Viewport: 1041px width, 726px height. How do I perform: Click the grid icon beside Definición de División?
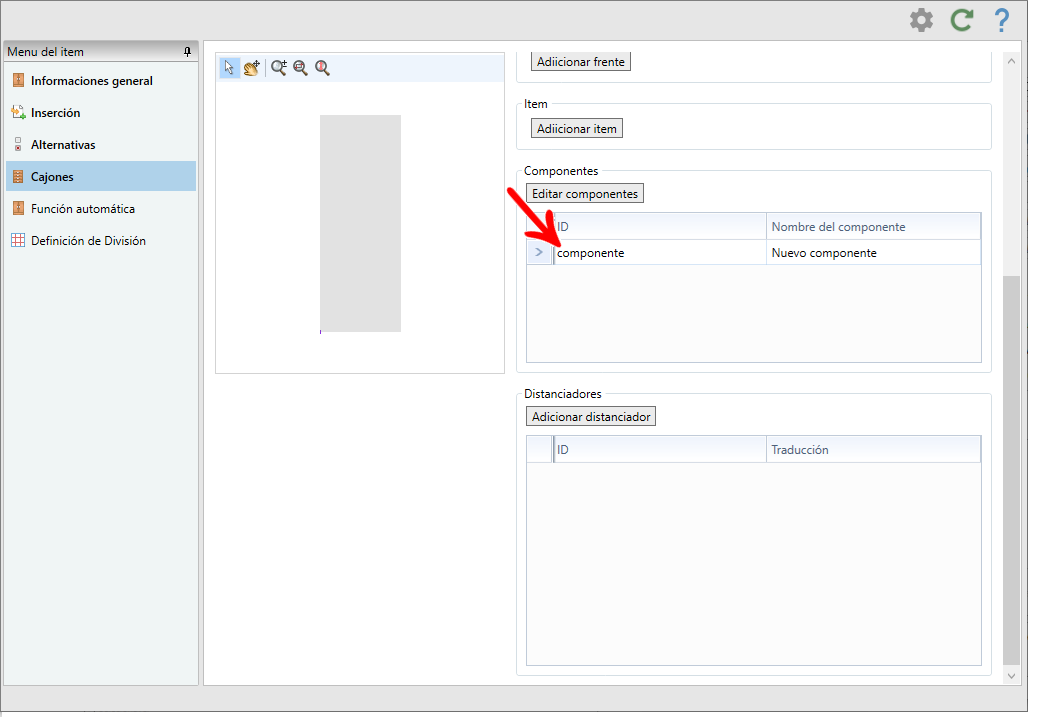tap(19, 240)
